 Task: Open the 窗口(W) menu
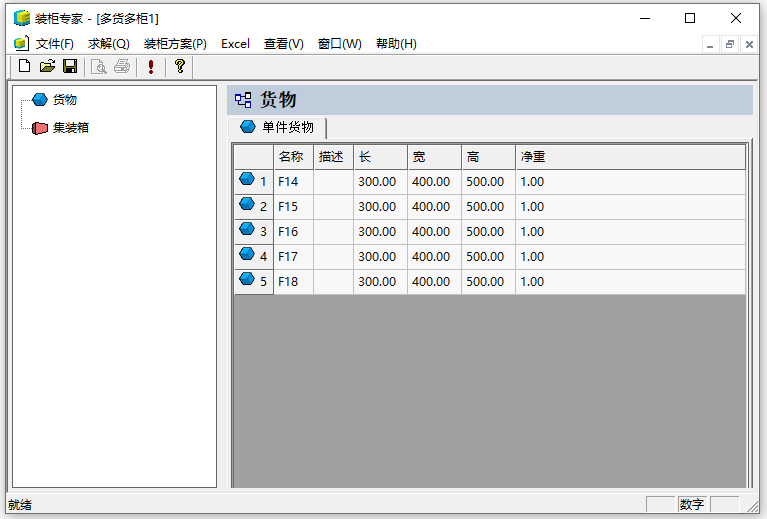339,44
